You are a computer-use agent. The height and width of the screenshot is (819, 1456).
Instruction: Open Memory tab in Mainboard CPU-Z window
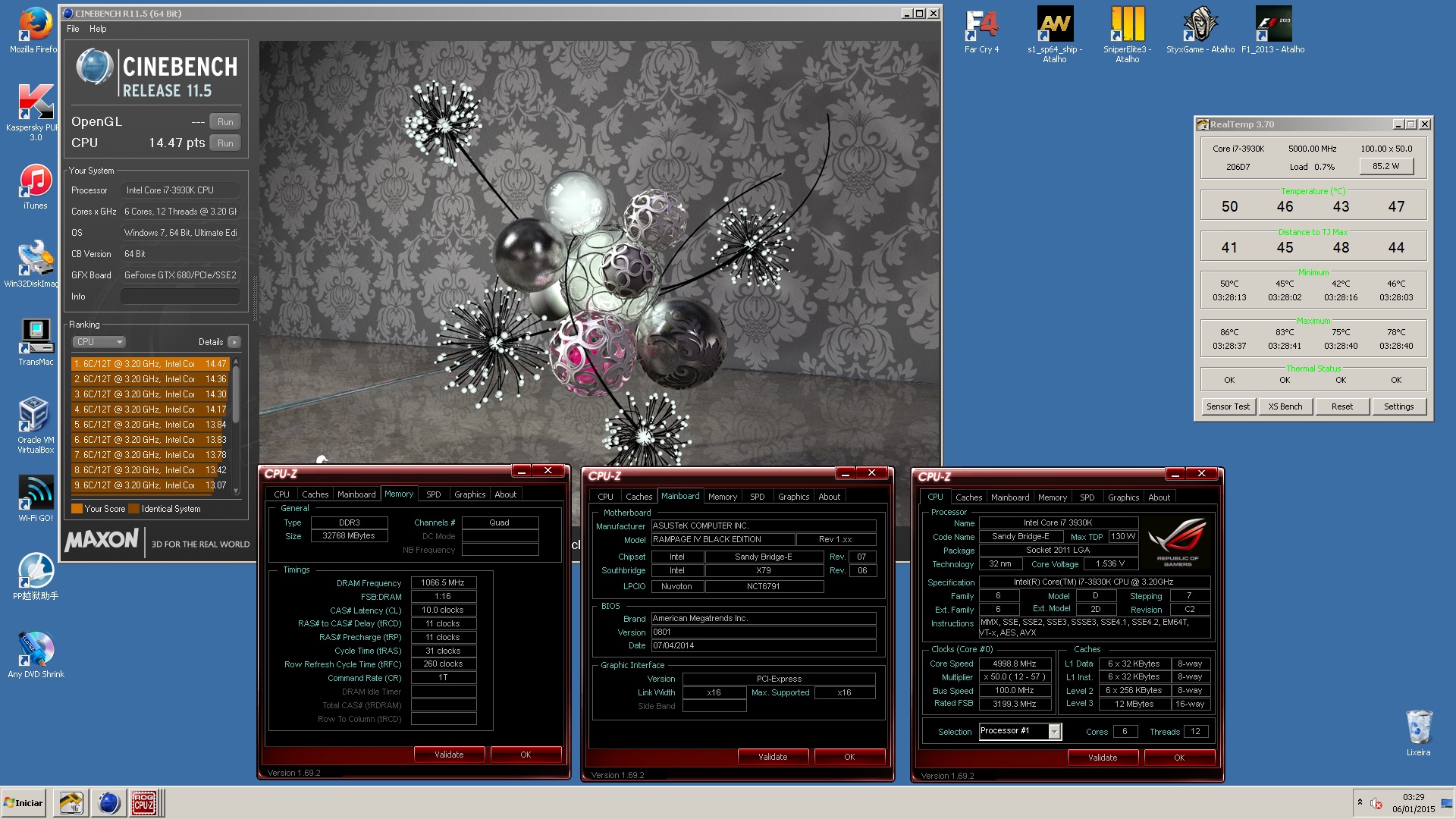click(723, 497)
